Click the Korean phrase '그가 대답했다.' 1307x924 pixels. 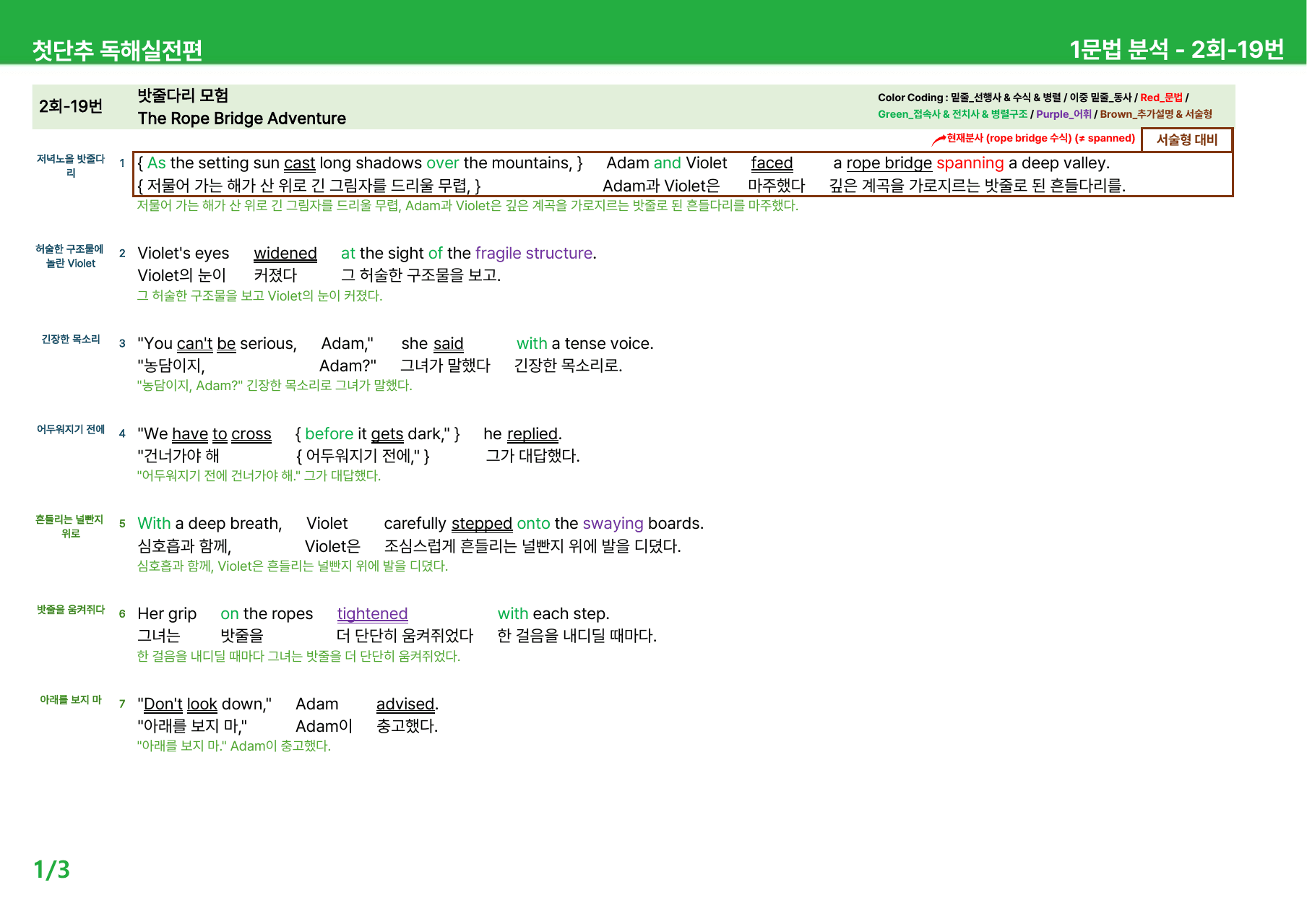pyautogui.click(x=532, y=456)
